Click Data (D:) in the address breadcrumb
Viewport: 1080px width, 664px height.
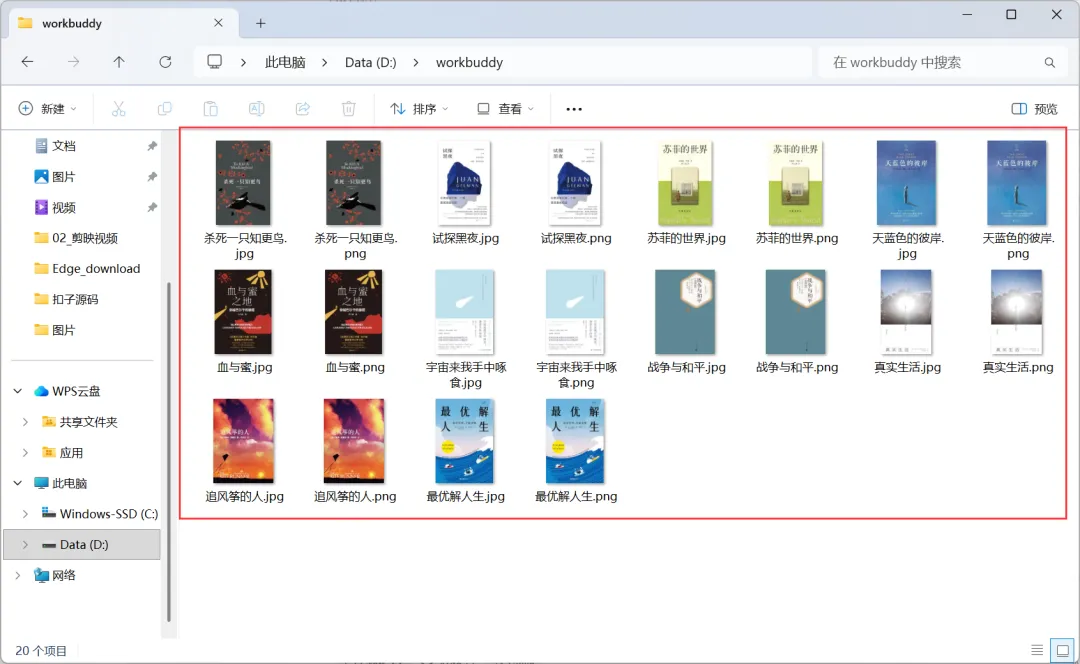(x=371, y=63)
